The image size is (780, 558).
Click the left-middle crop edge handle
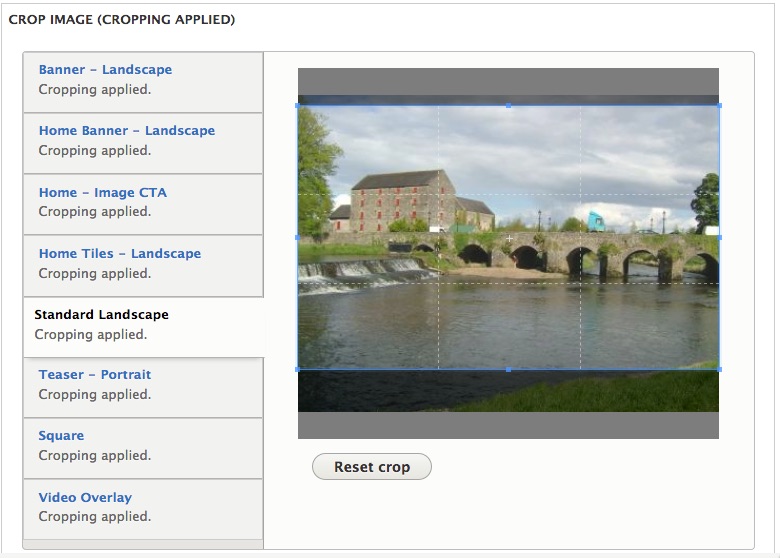coord(297,238)
